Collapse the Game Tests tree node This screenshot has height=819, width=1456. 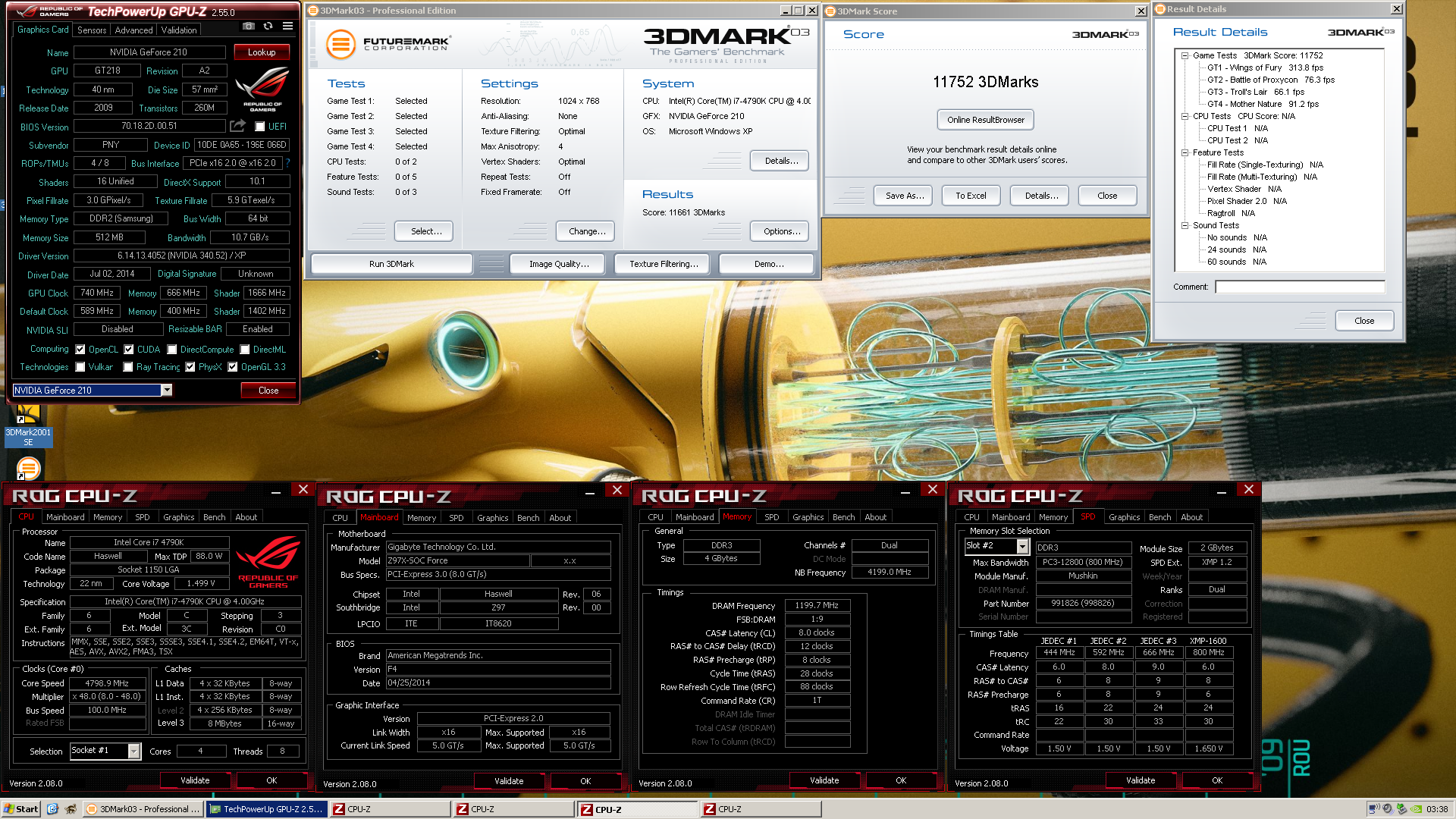click(x=1185, y=55)
